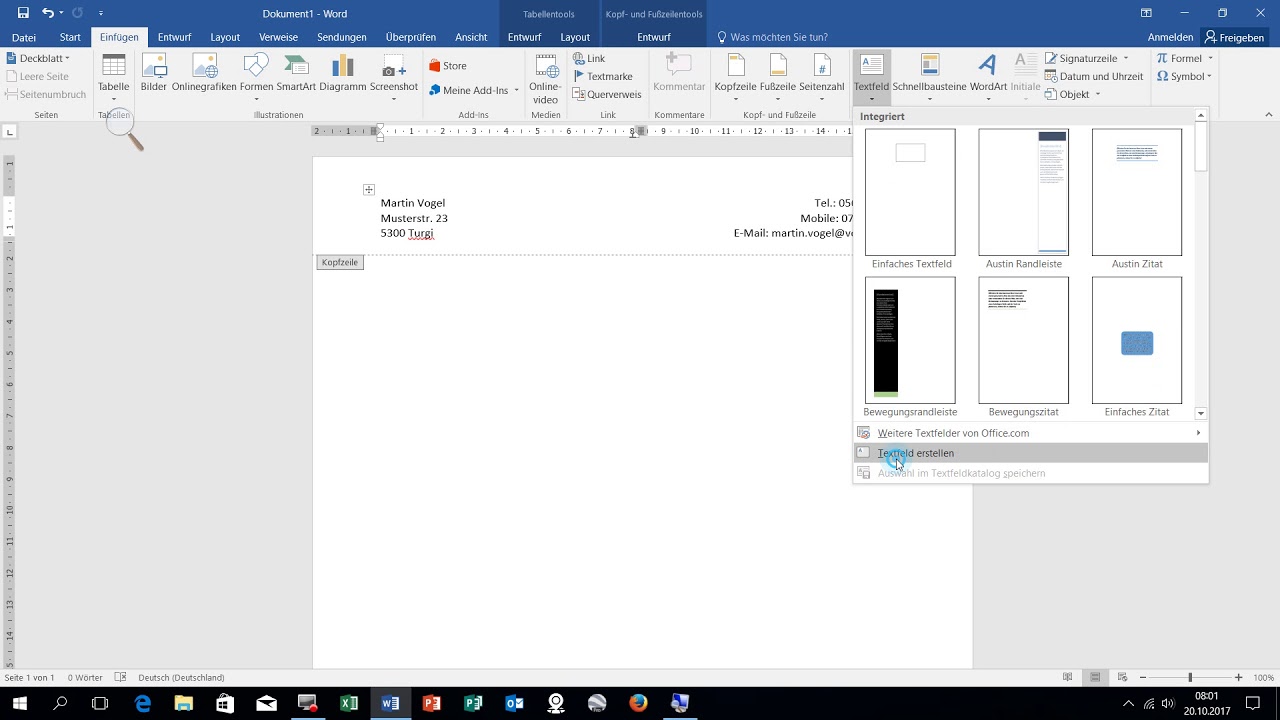
Task: Open the Sendungen tab
Action: [342, 37]
